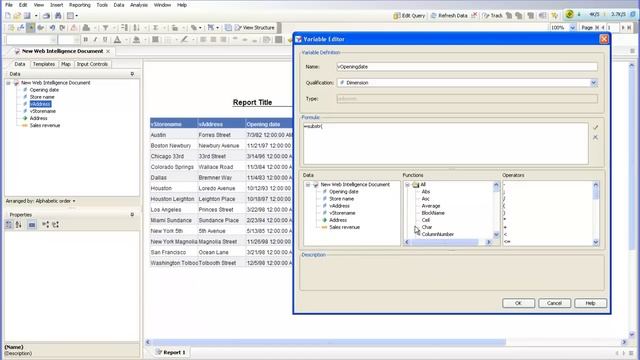
Task: Click Cancel in Variable Editor
Action: click(x=554, y=303)
